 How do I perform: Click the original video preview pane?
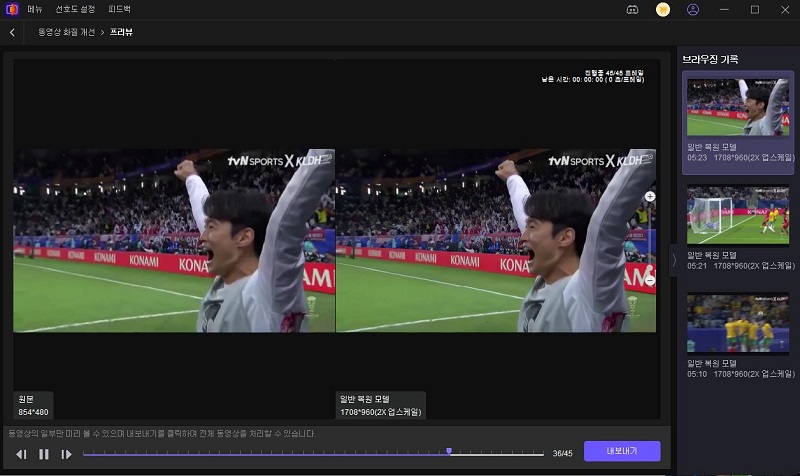174,240
